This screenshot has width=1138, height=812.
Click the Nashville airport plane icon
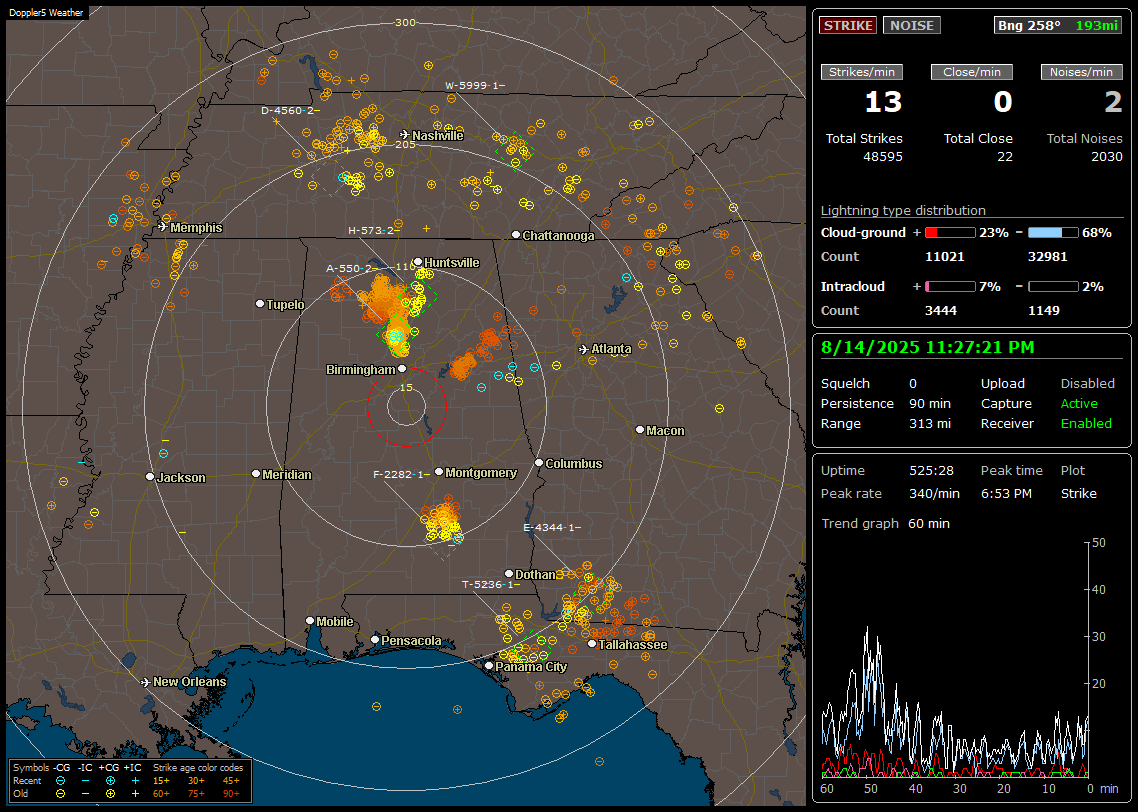click(404, 135)
